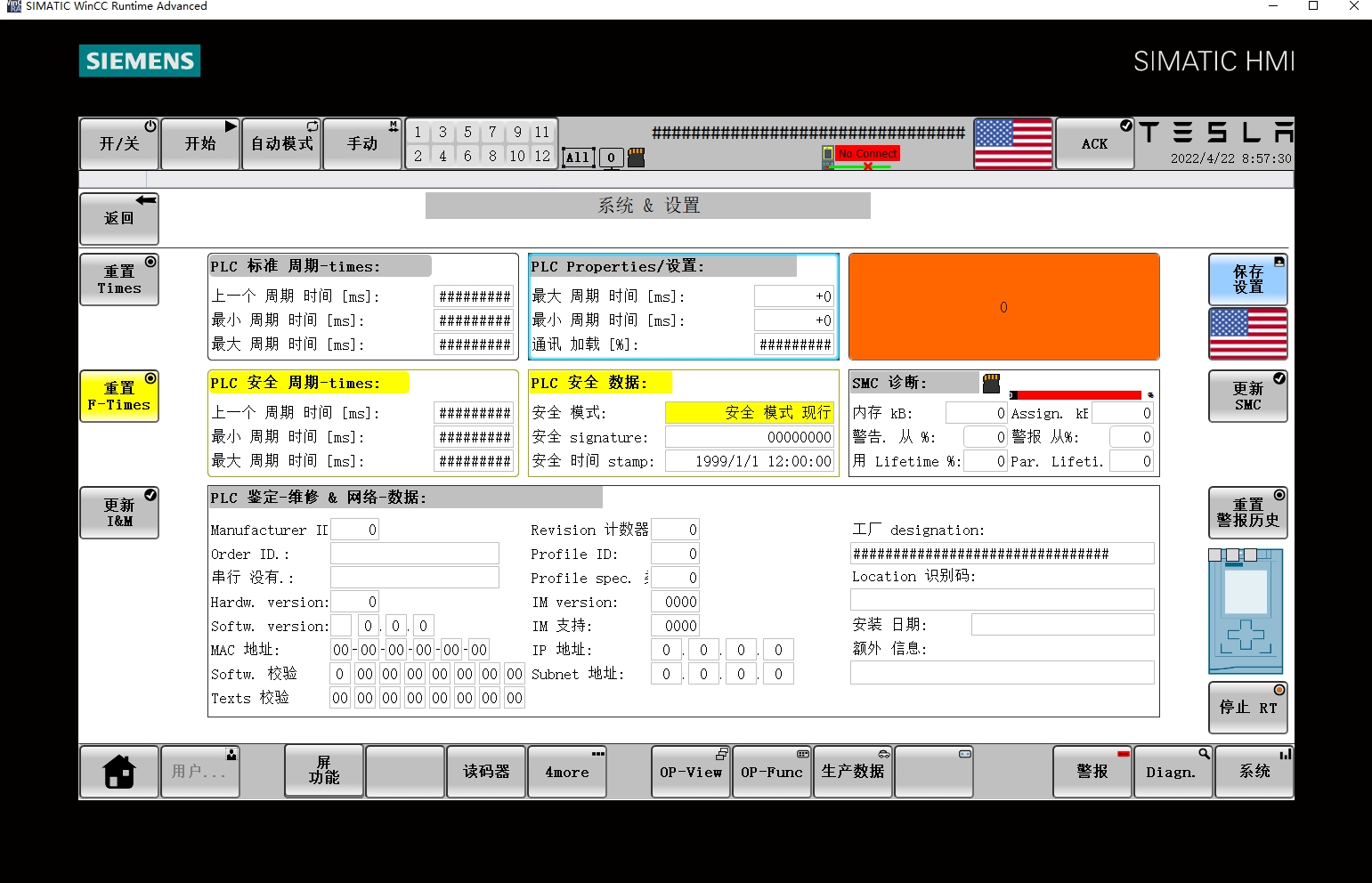This screenshot has width=1372, height=883.
Task: Select station number 2
Action: (x=418, y=156)
